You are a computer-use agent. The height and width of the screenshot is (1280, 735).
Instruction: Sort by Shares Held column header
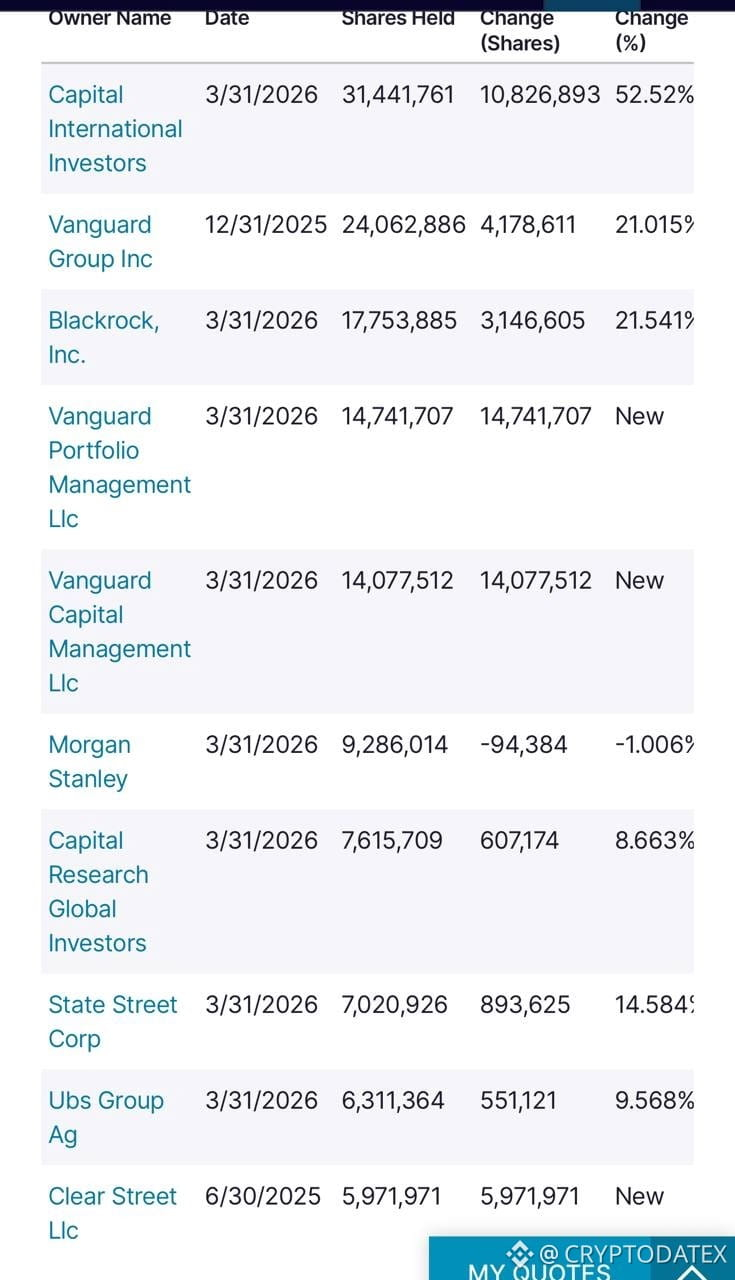click(x=398, y=18)
